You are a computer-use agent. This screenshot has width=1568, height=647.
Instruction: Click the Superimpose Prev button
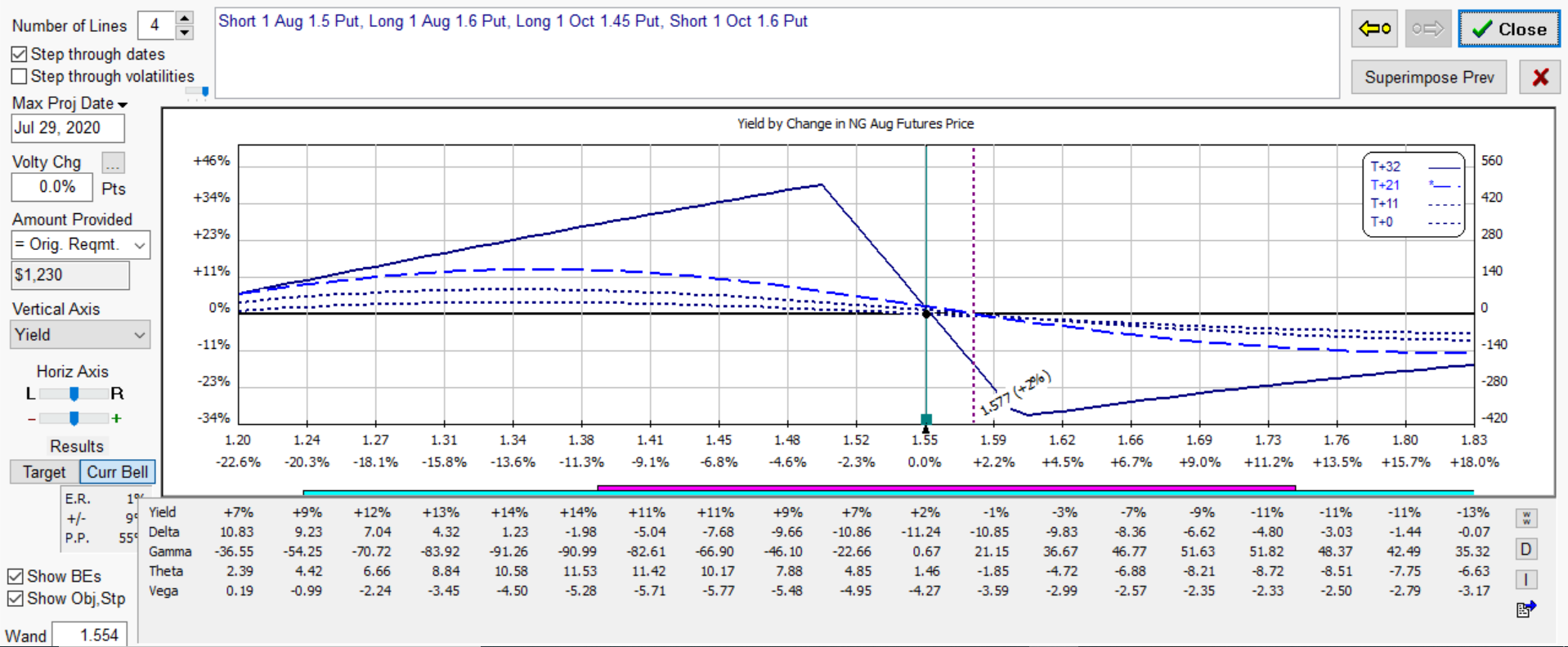[x=1429, y=77]
